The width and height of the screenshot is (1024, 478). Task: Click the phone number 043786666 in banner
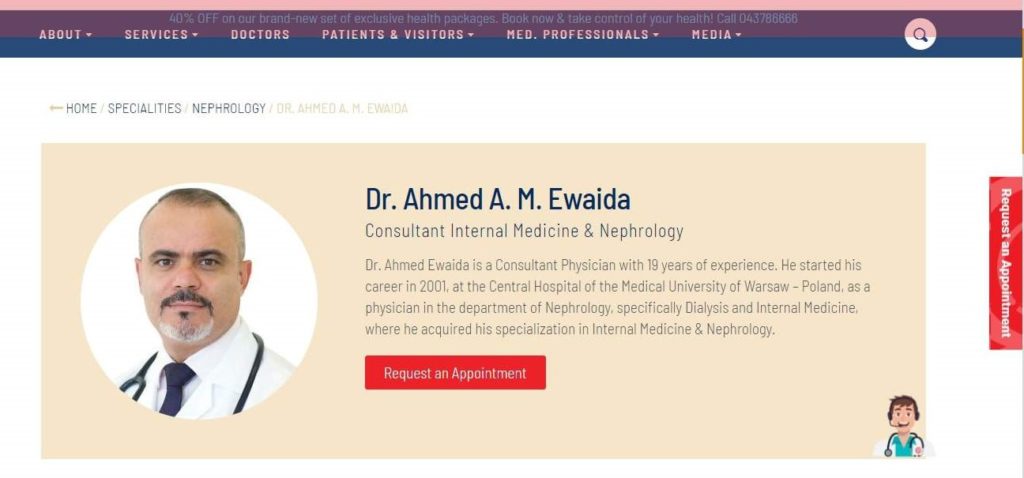[768, 18]
